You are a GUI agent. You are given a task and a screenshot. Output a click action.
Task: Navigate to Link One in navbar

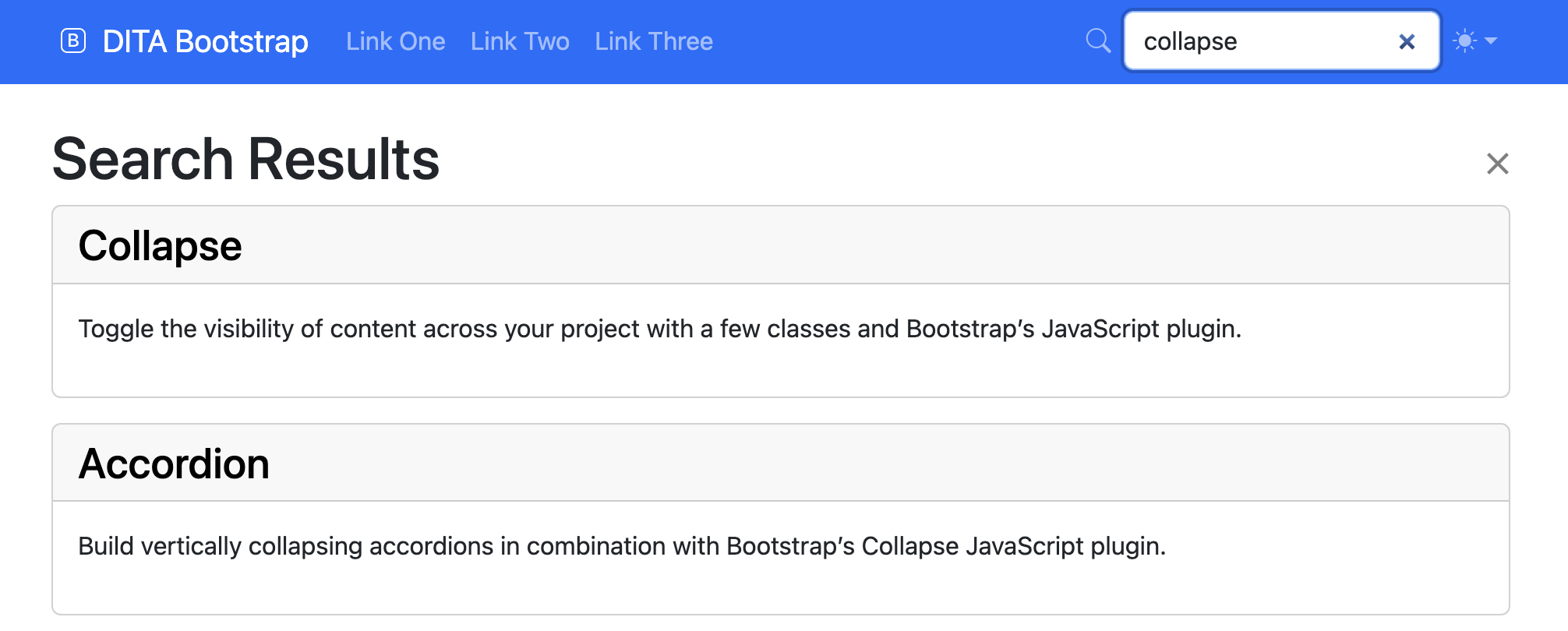395,41
